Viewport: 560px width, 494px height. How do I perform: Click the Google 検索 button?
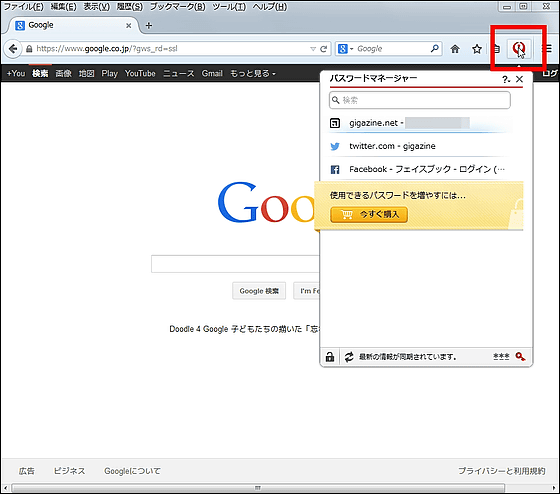coord(259,291)
